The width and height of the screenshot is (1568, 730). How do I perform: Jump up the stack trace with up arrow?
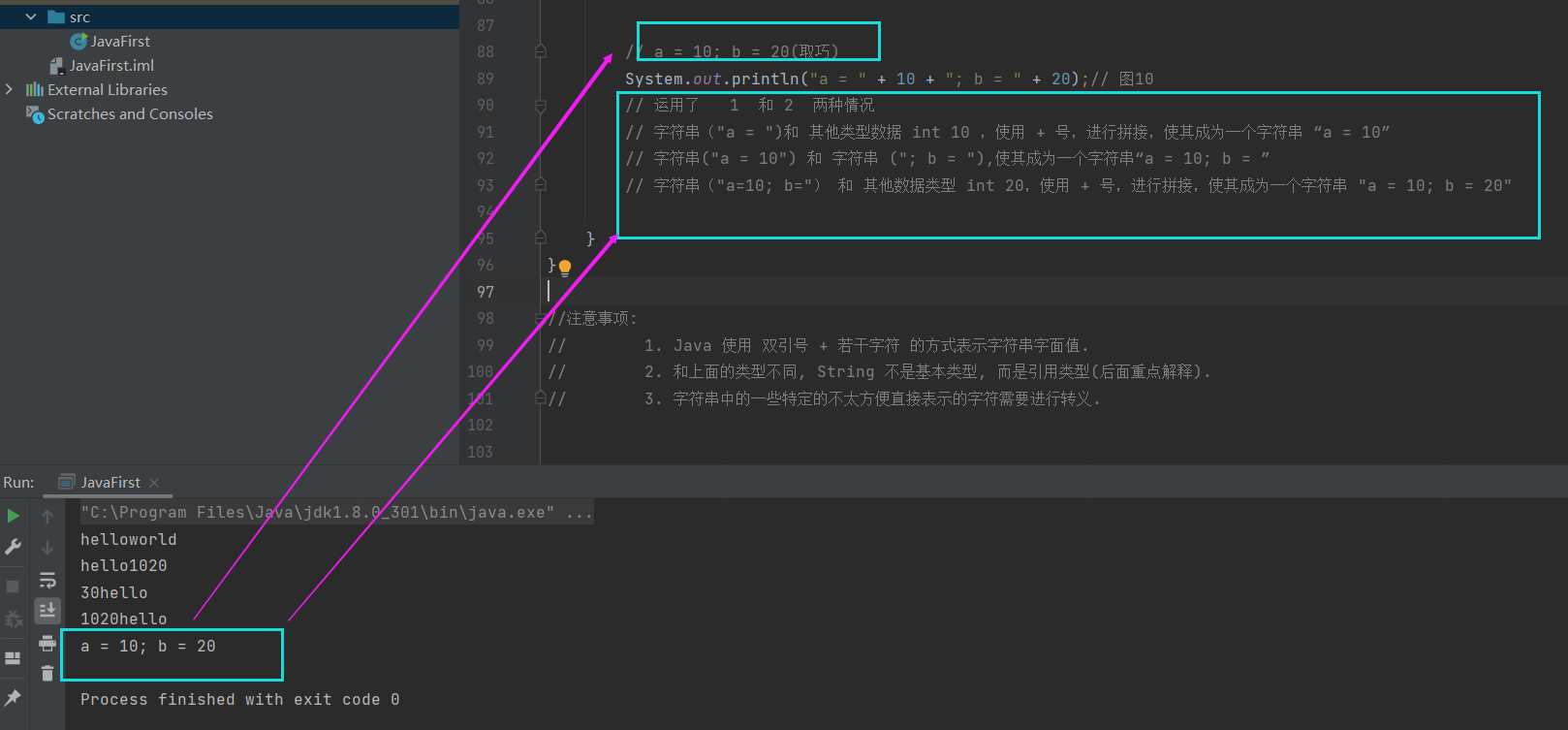47,517
